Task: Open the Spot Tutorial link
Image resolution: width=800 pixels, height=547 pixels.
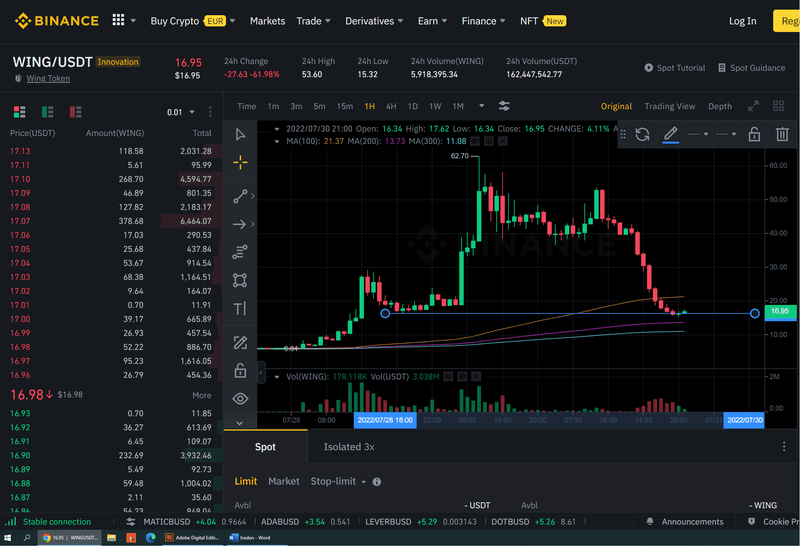Action: click(x=674, y=68)
